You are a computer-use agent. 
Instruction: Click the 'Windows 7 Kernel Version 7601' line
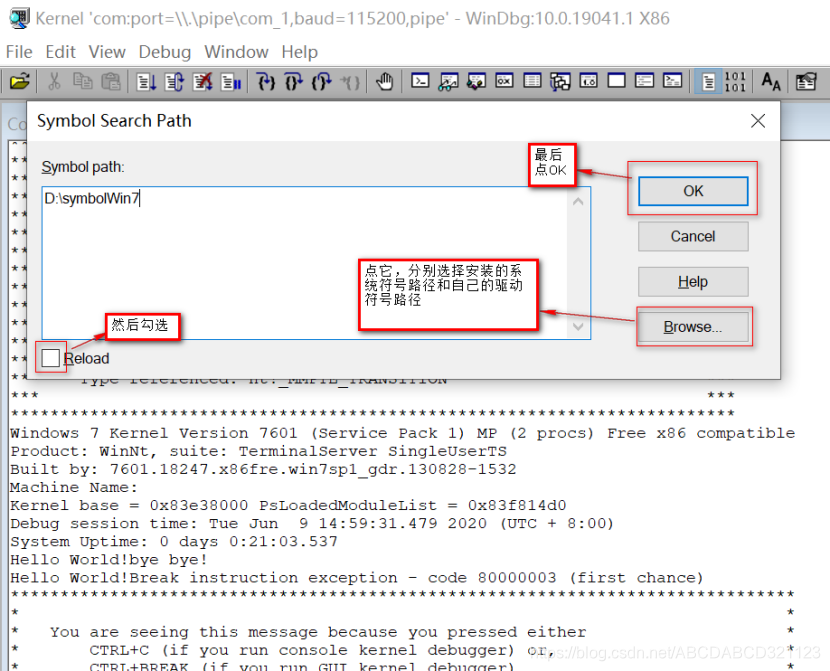tap(402, 433)
